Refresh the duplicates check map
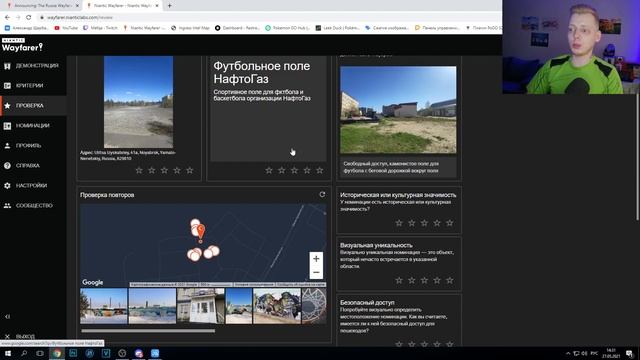The width and height of the screenshot is (640, 360). coord(322,195)
